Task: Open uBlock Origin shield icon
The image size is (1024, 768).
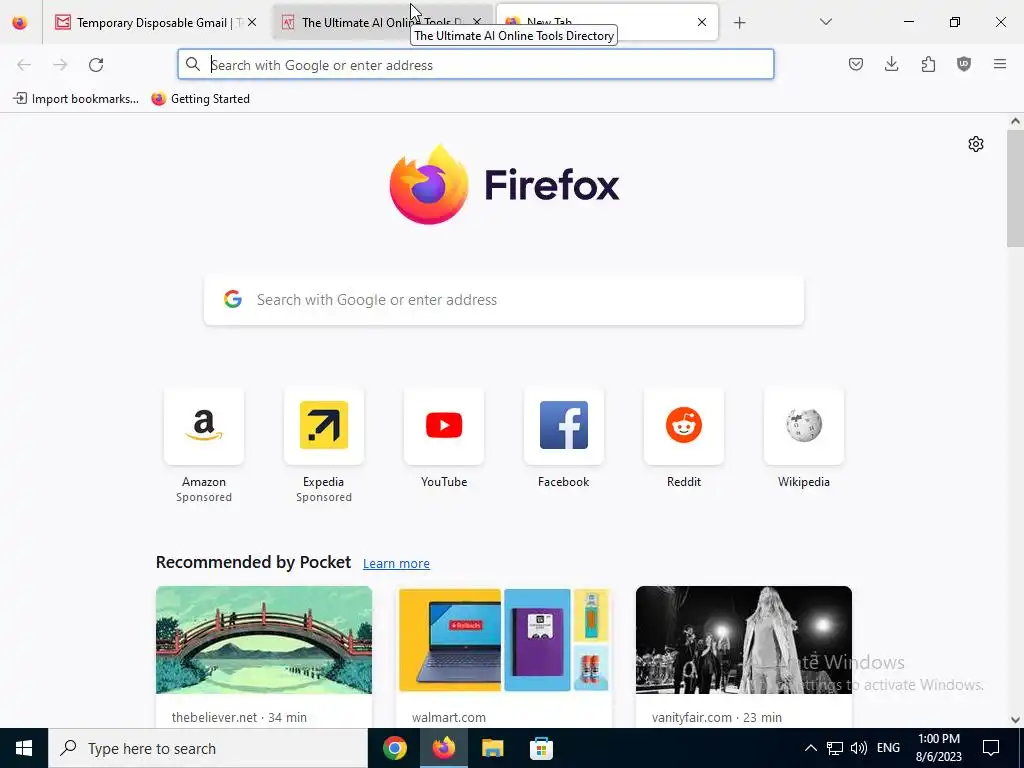Action: (x=964, y=64)
